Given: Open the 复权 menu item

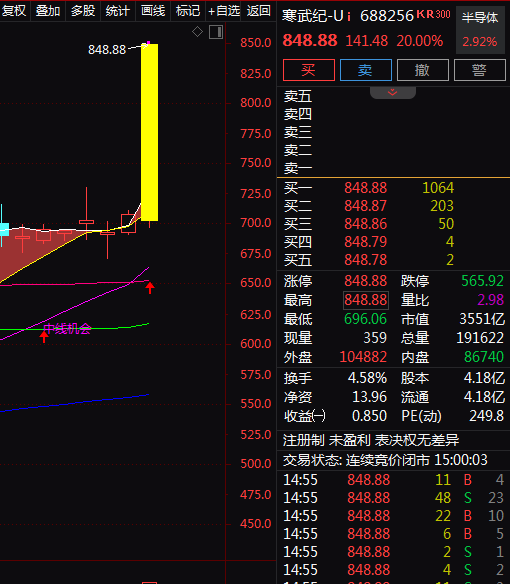Looking at the screenshot, I should (x=14, y=10).
